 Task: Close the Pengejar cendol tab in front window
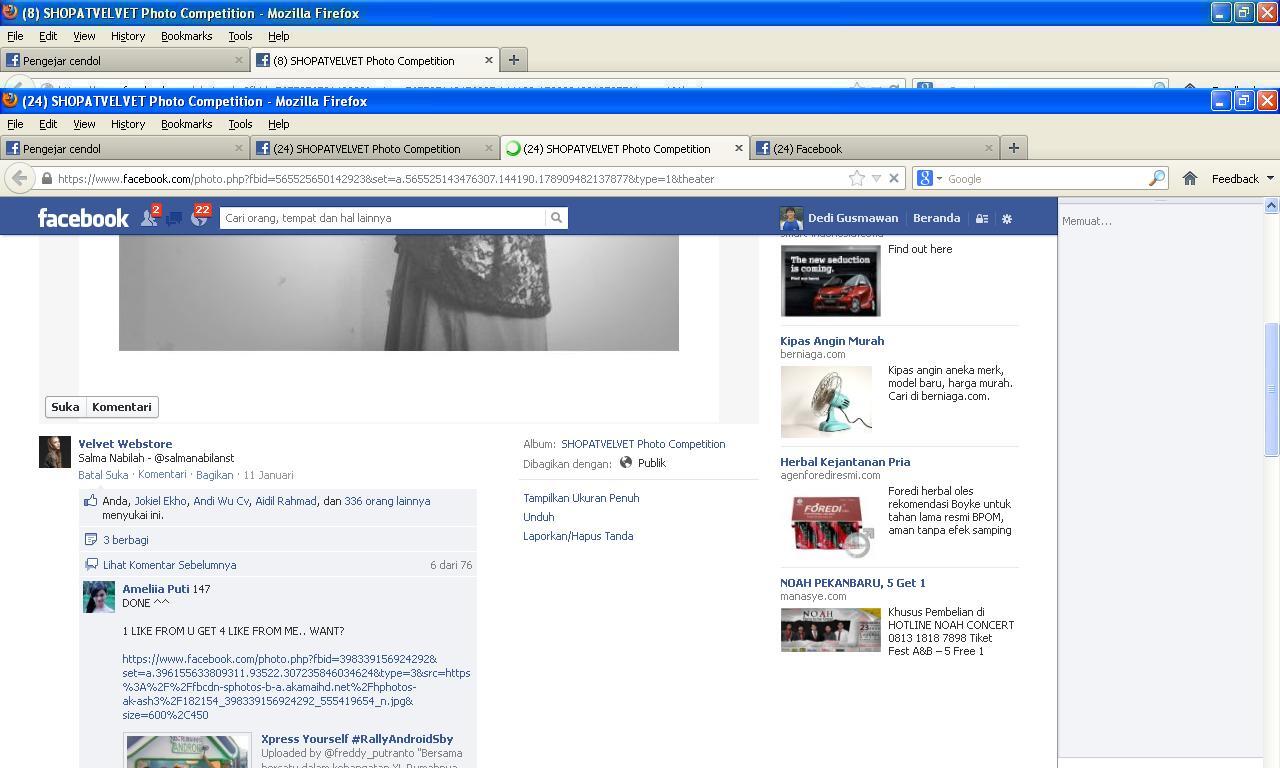pos(239,148)
